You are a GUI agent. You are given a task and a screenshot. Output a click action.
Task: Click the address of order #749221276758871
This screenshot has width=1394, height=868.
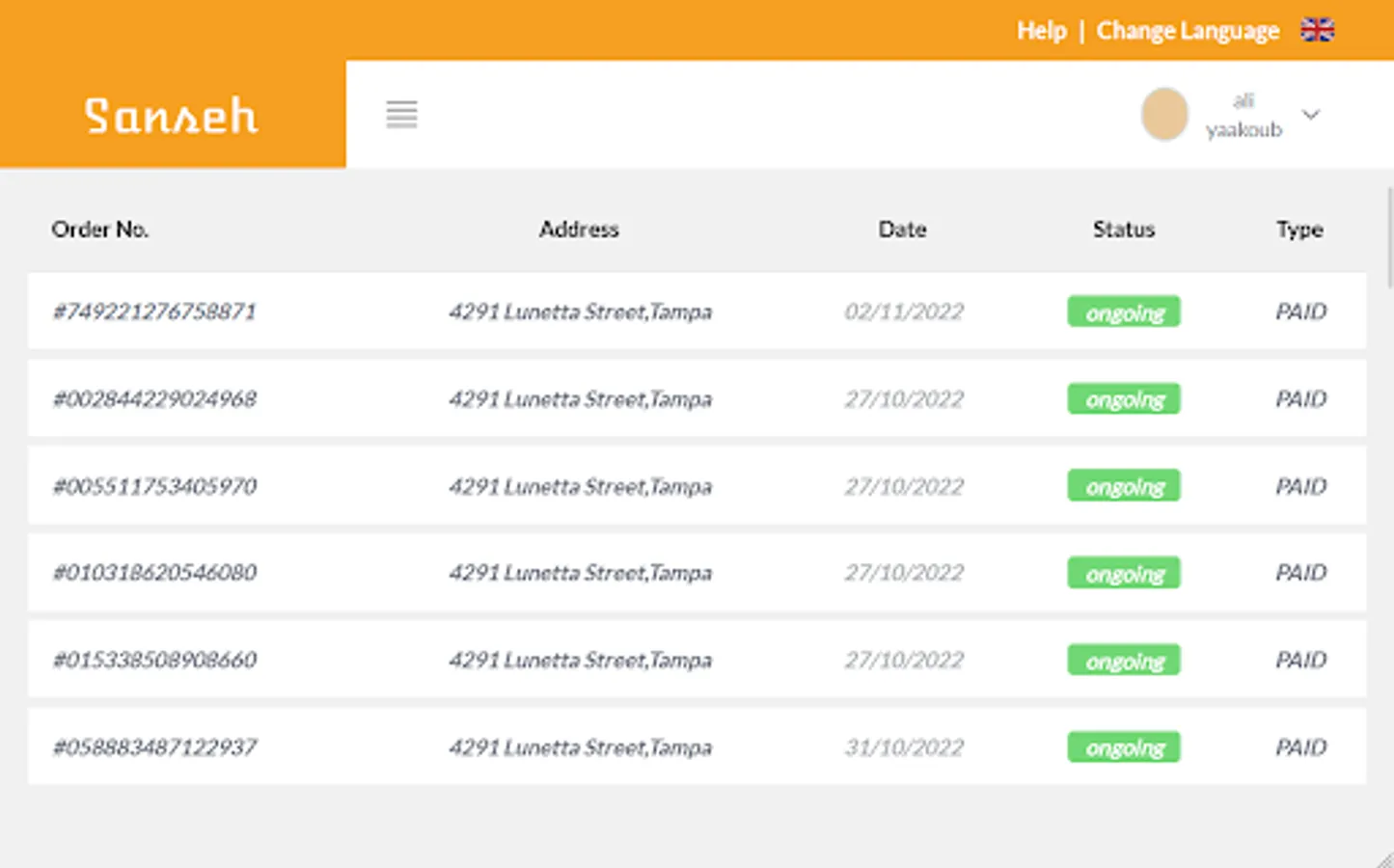click(x=580, y=312)
